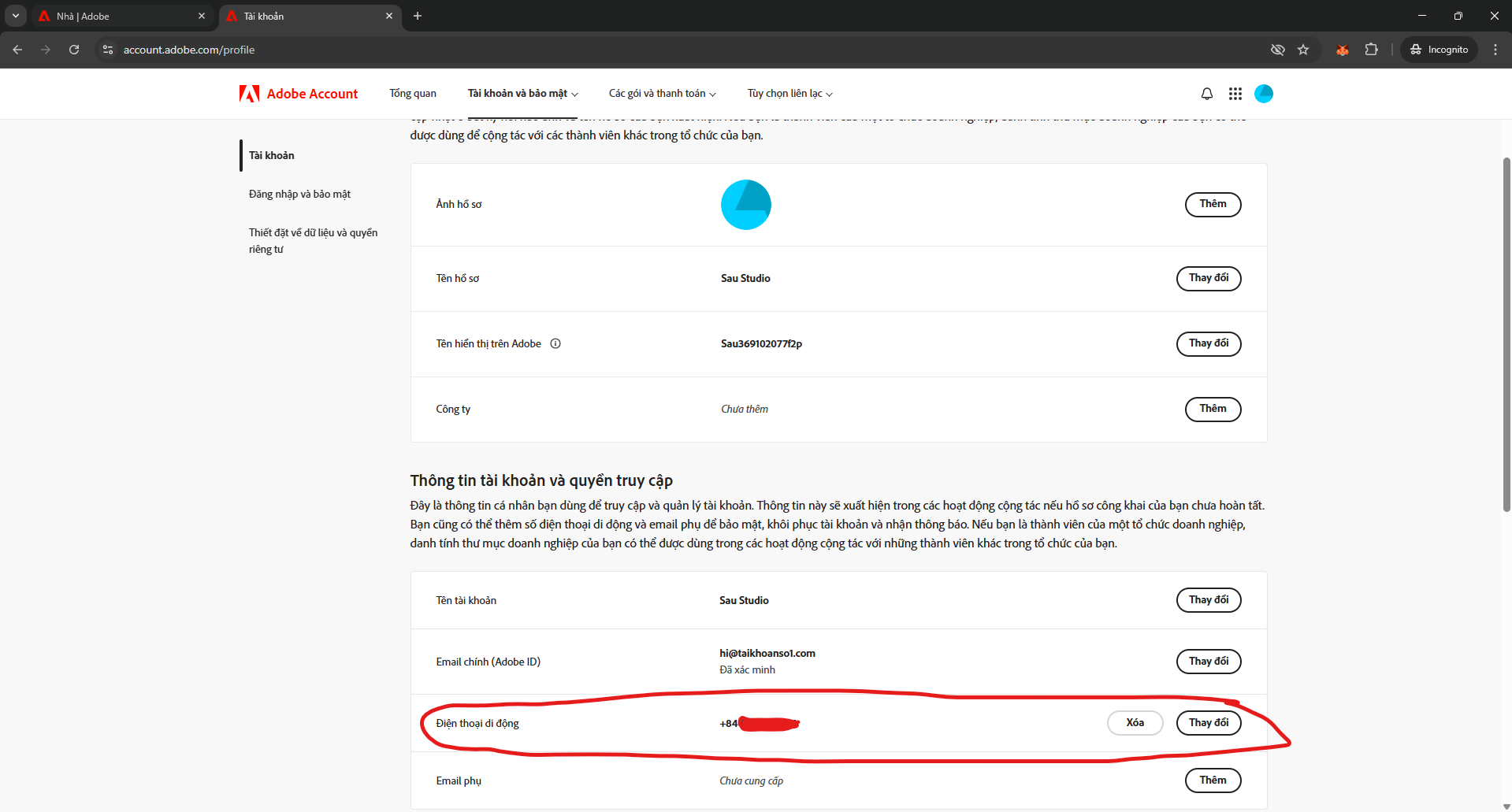Open Đăng nhập và bảo mật sidebar link

299,194
